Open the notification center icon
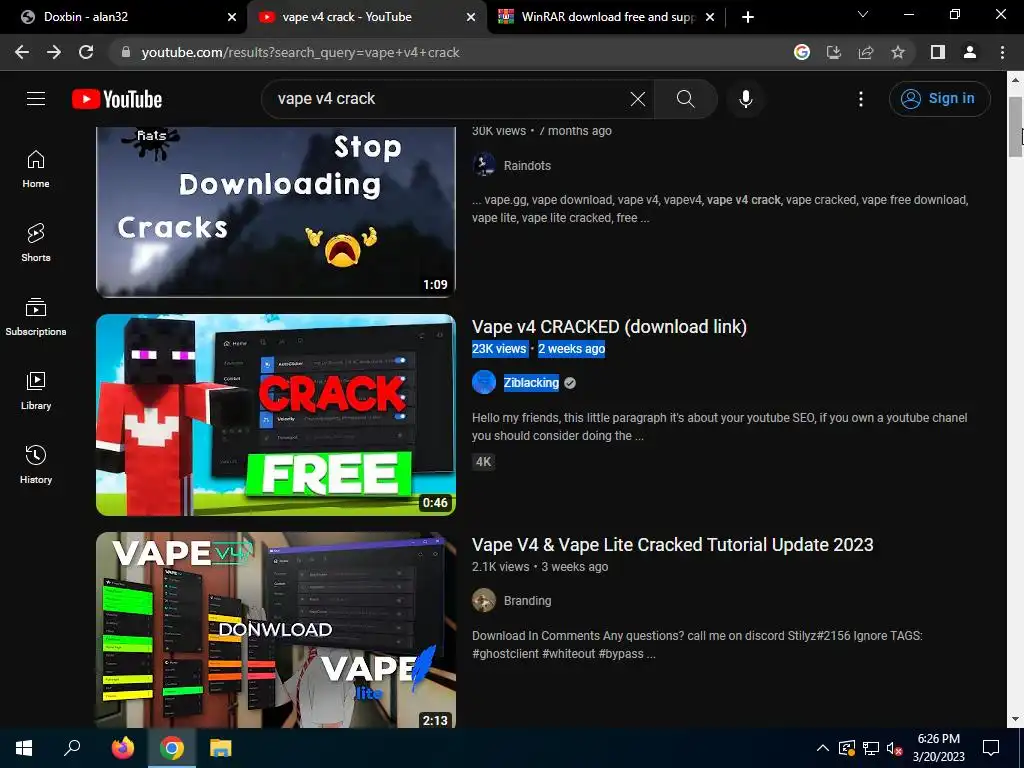Image resolution: width=1024 pixels, height=768 pixels. pos(991,748)
